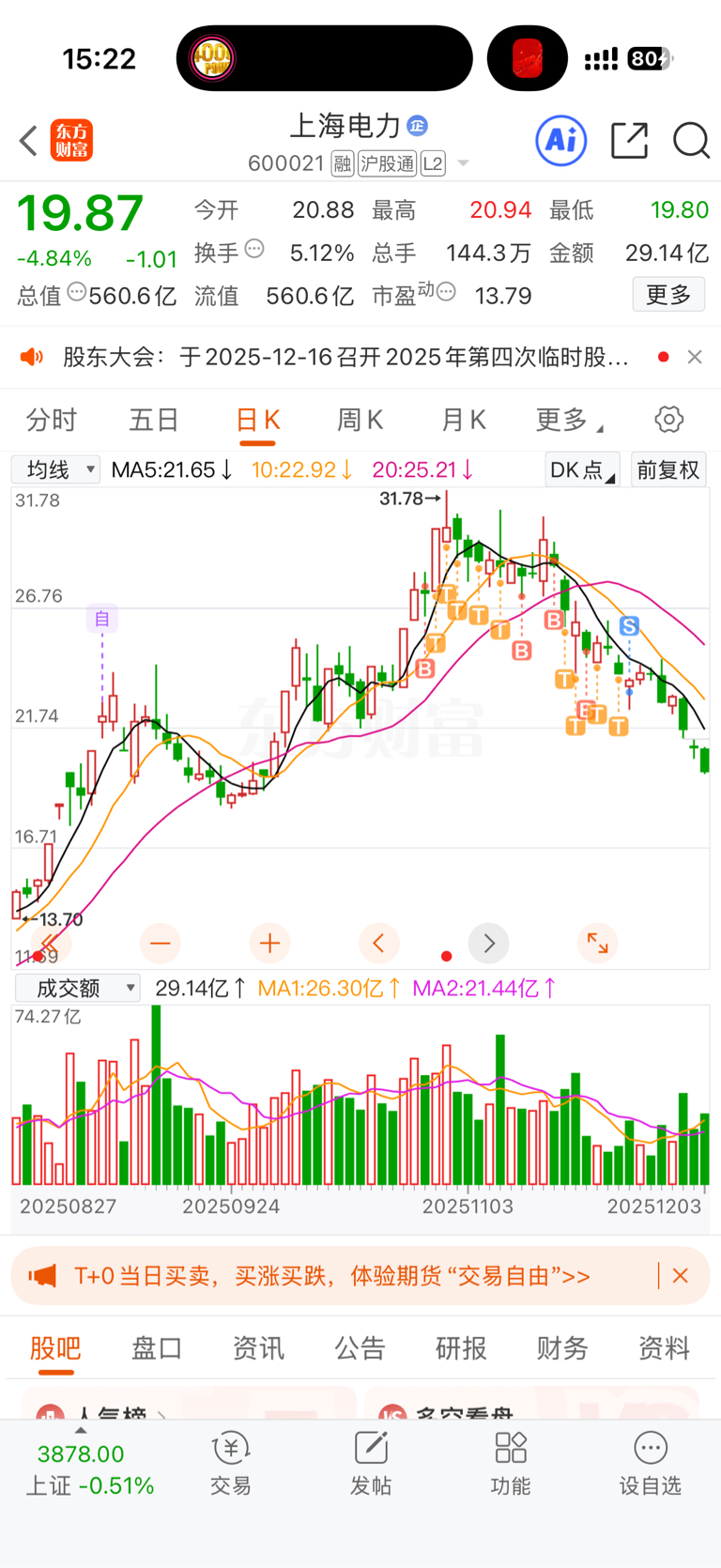The width and height of the screenshot is (721, 1568).
Task: Switch to 公告 tab
Action: coord(360,1348)
